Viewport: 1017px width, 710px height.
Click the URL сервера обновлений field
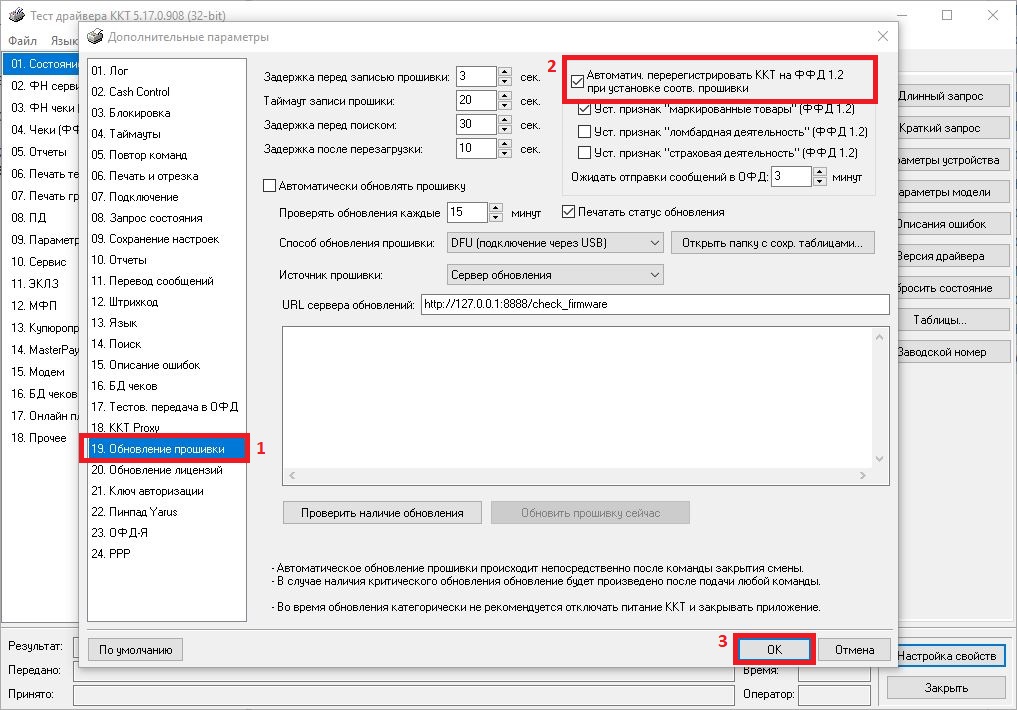(x=652, y=305)
